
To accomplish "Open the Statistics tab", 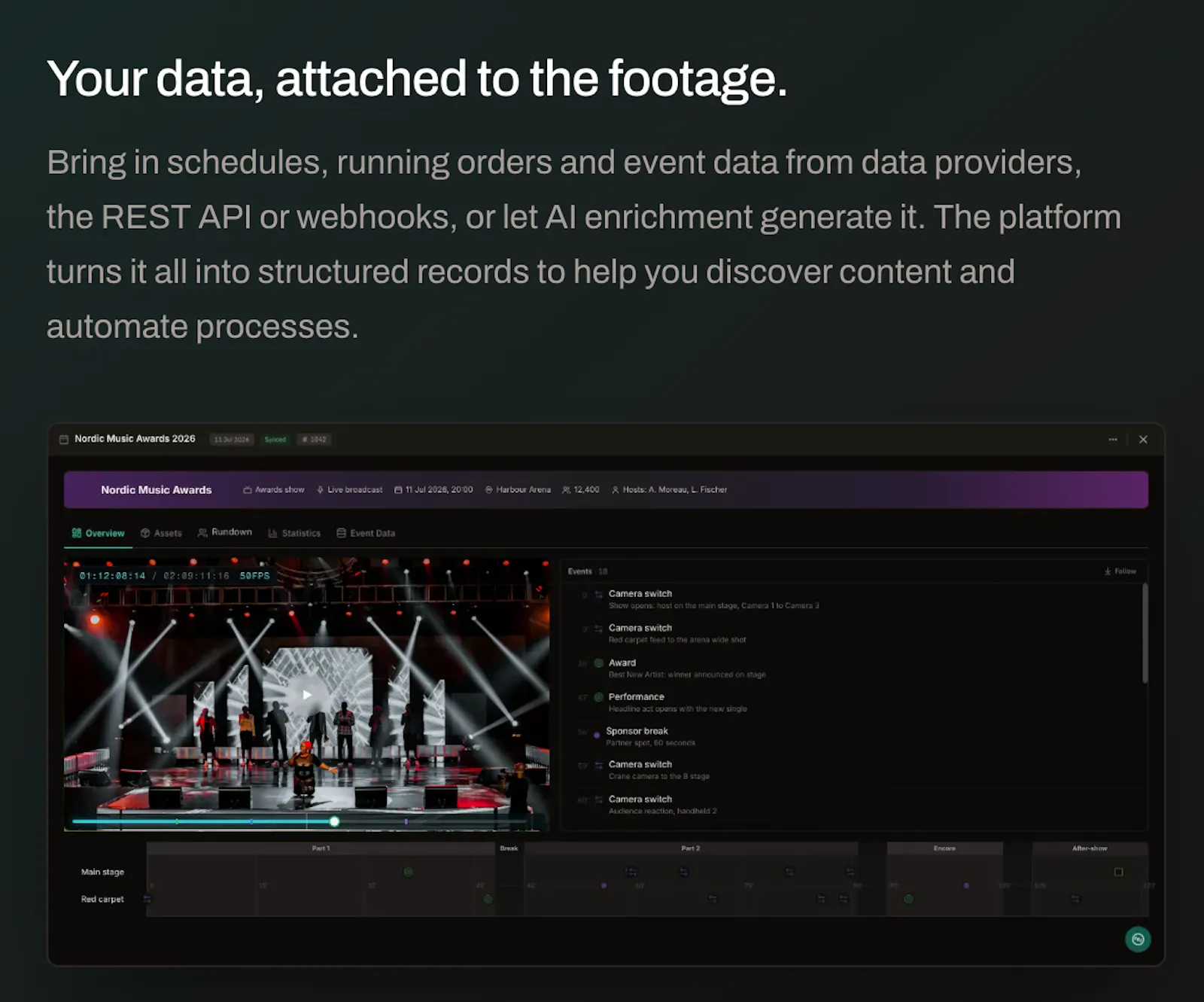I will pos(294,533).
